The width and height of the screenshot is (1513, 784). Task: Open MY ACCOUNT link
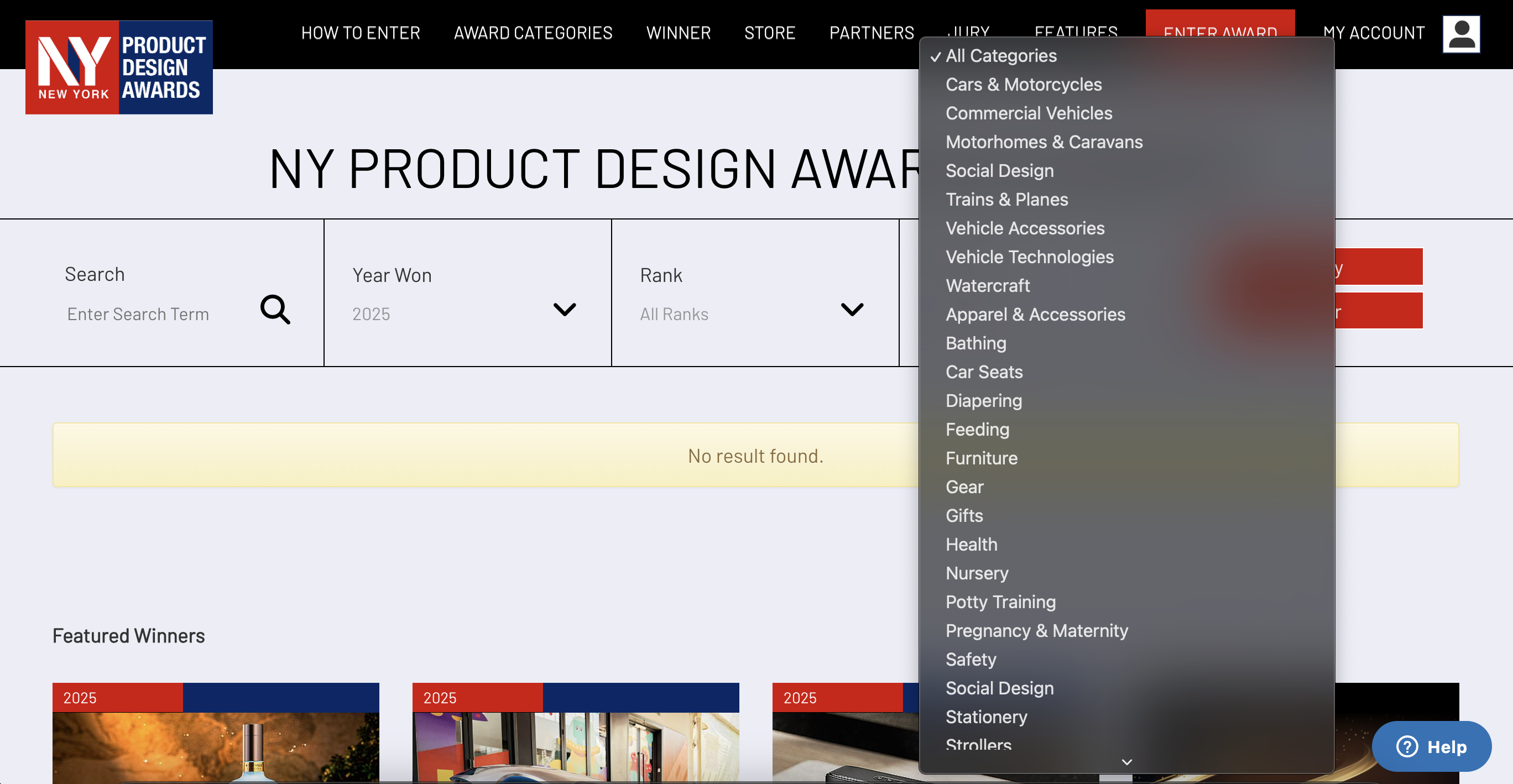tap(1373, 33)
